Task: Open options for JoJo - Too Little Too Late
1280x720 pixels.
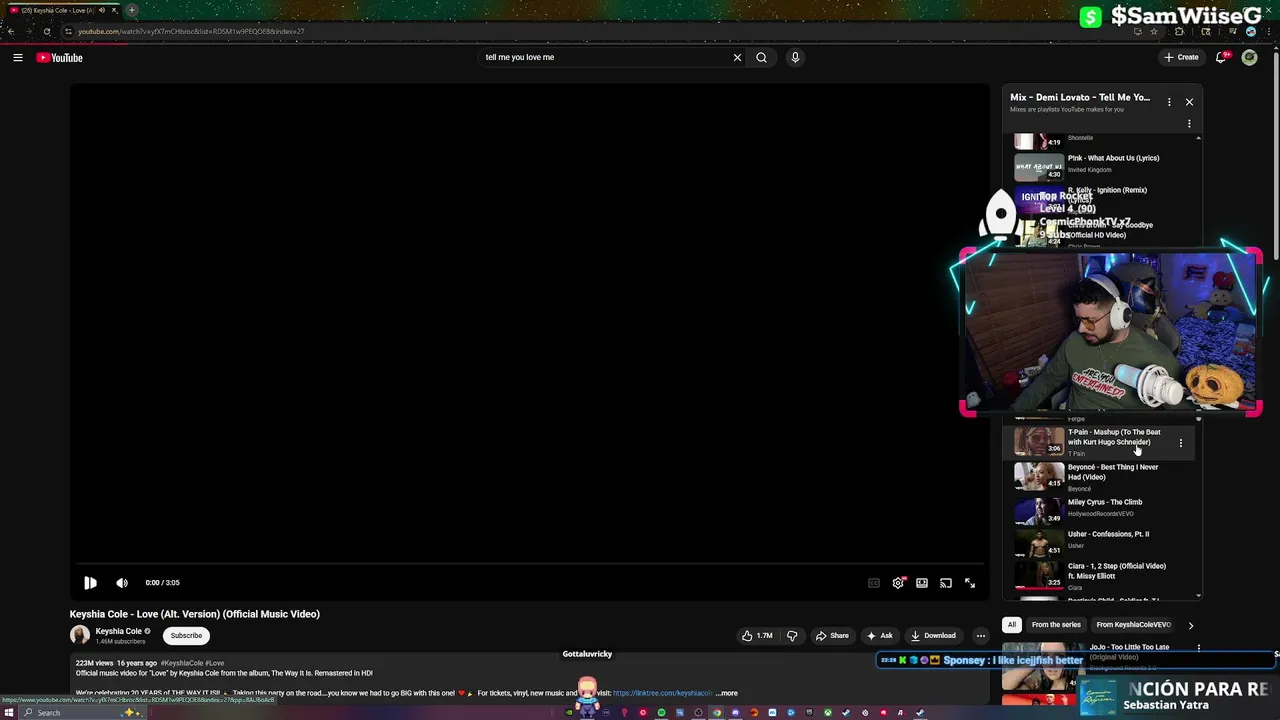Action: (x=1198, y=648)
